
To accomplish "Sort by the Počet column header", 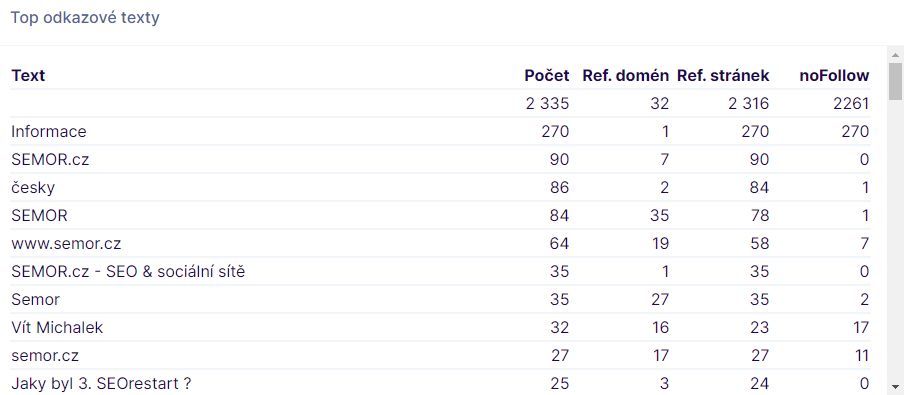I will tap(547, 76).
